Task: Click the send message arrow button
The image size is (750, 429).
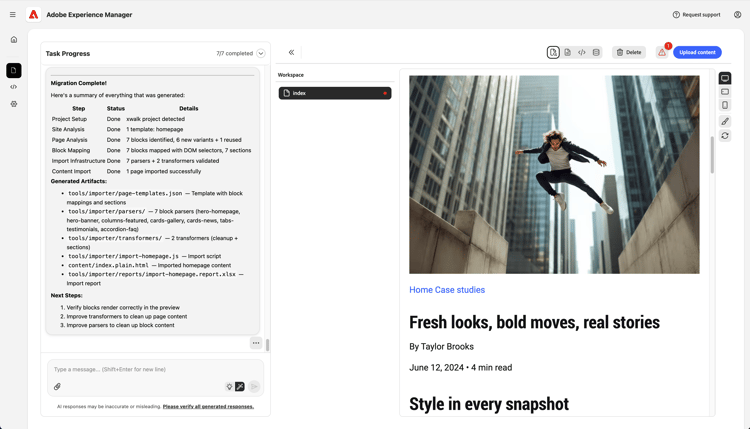Action: (254, 386)
